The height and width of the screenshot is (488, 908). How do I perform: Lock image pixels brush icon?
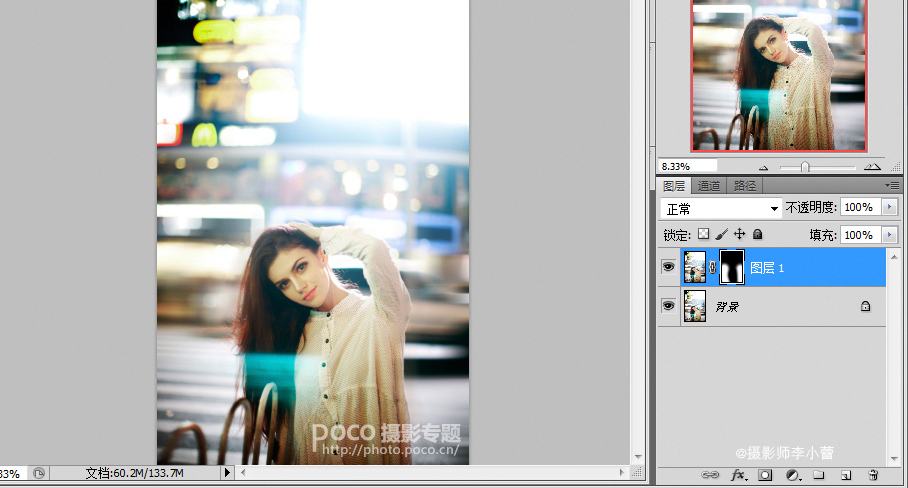[722, 234]
